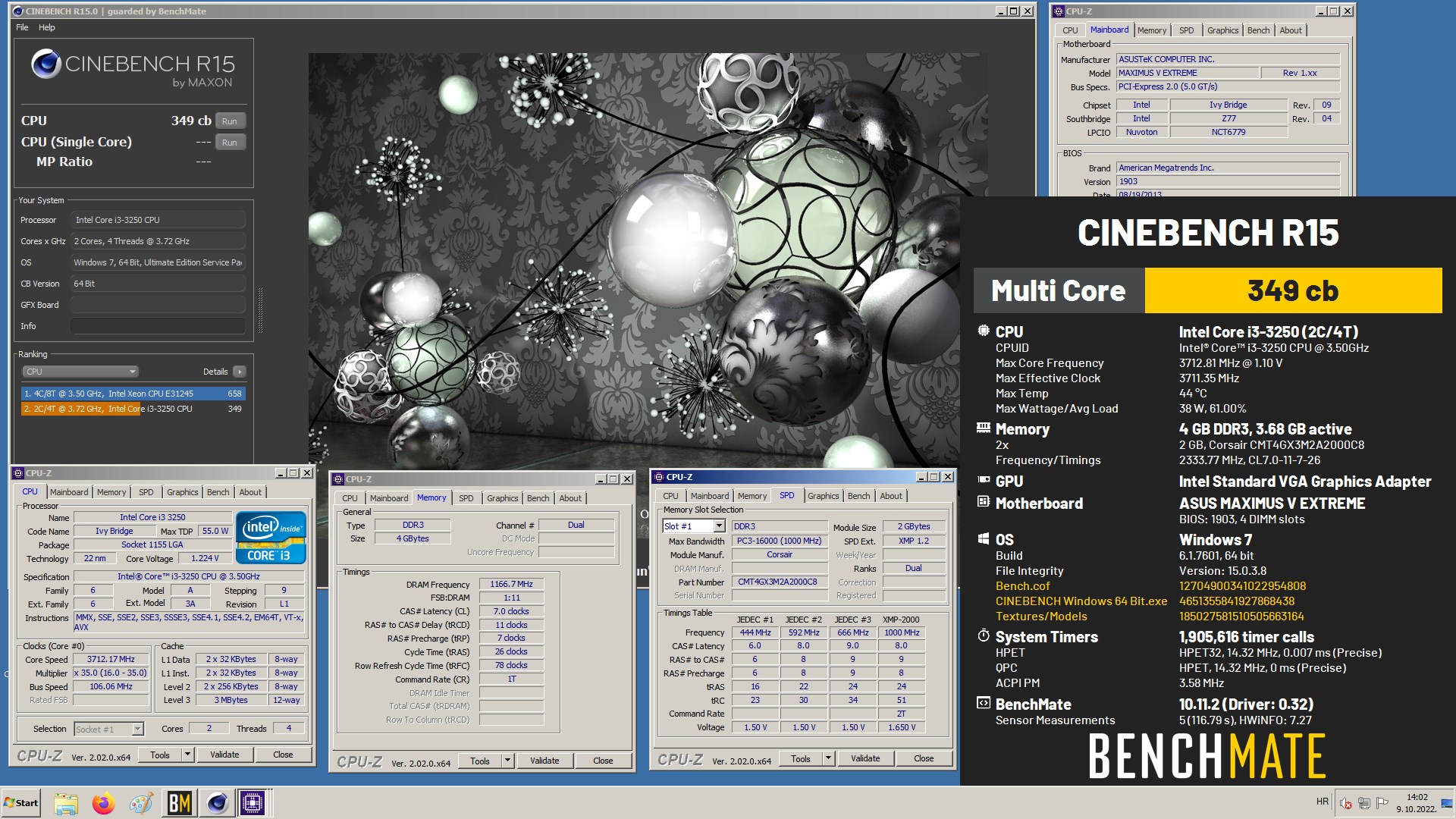1456x819 pixels.
Task: Click the 349 cb Multi Core score
Action: tap(1293, 290)
